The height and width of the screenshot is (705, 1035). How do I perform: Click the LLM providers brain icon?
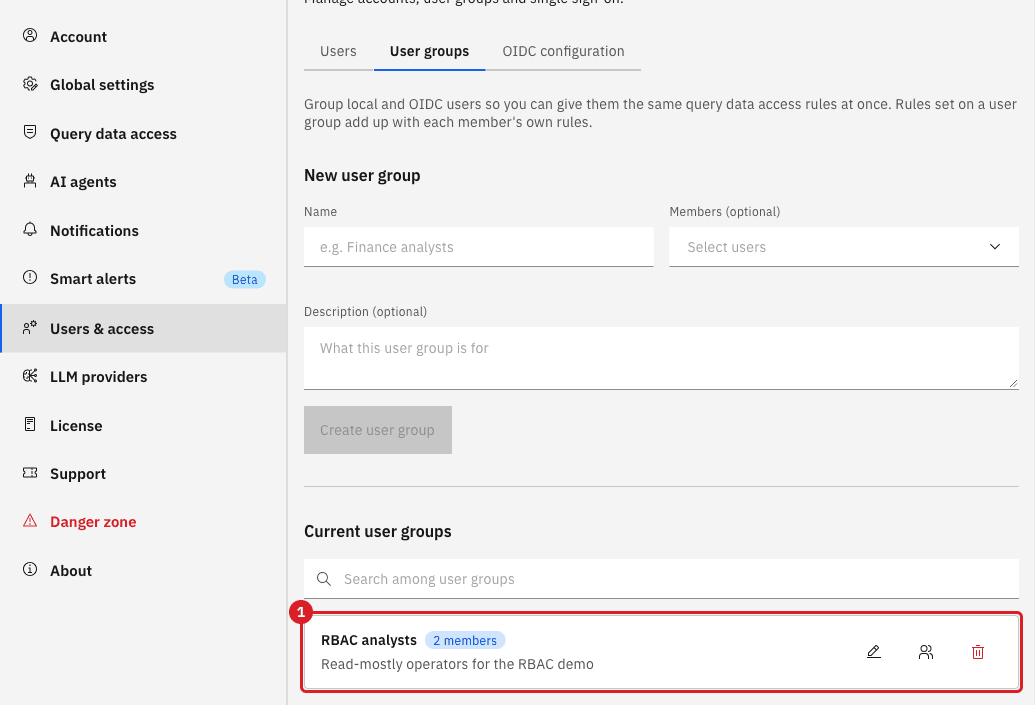pos(30,376)
